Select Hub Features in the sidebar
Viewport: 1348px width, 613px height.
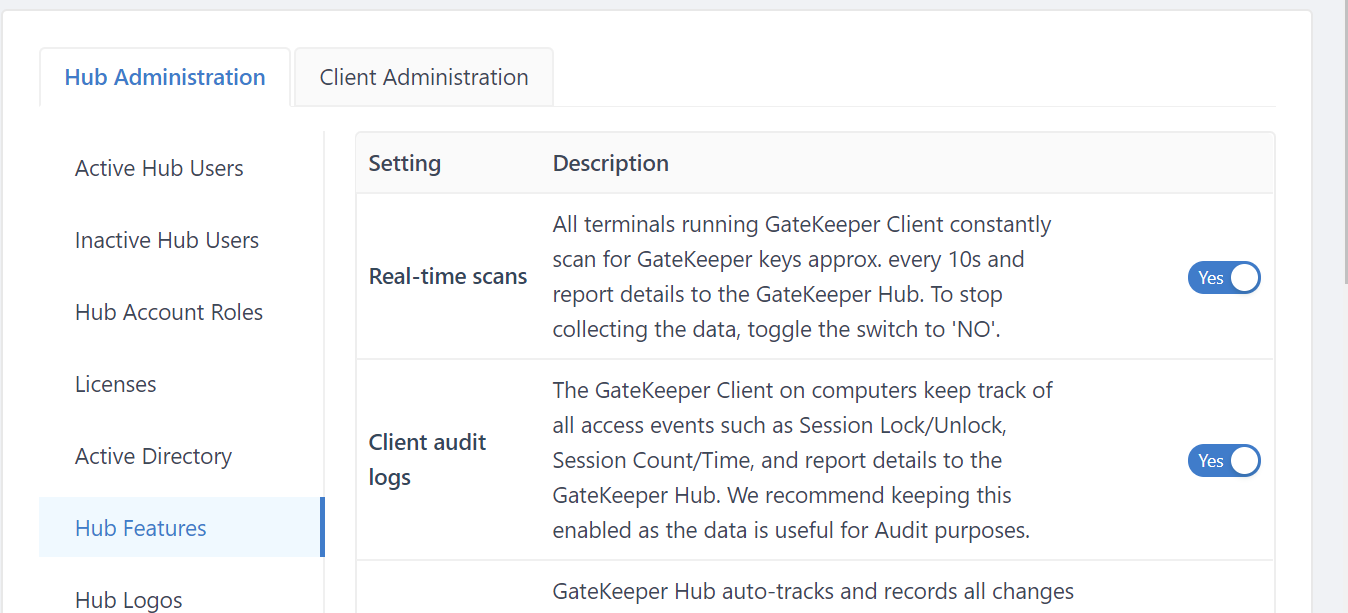coord(141,528)
